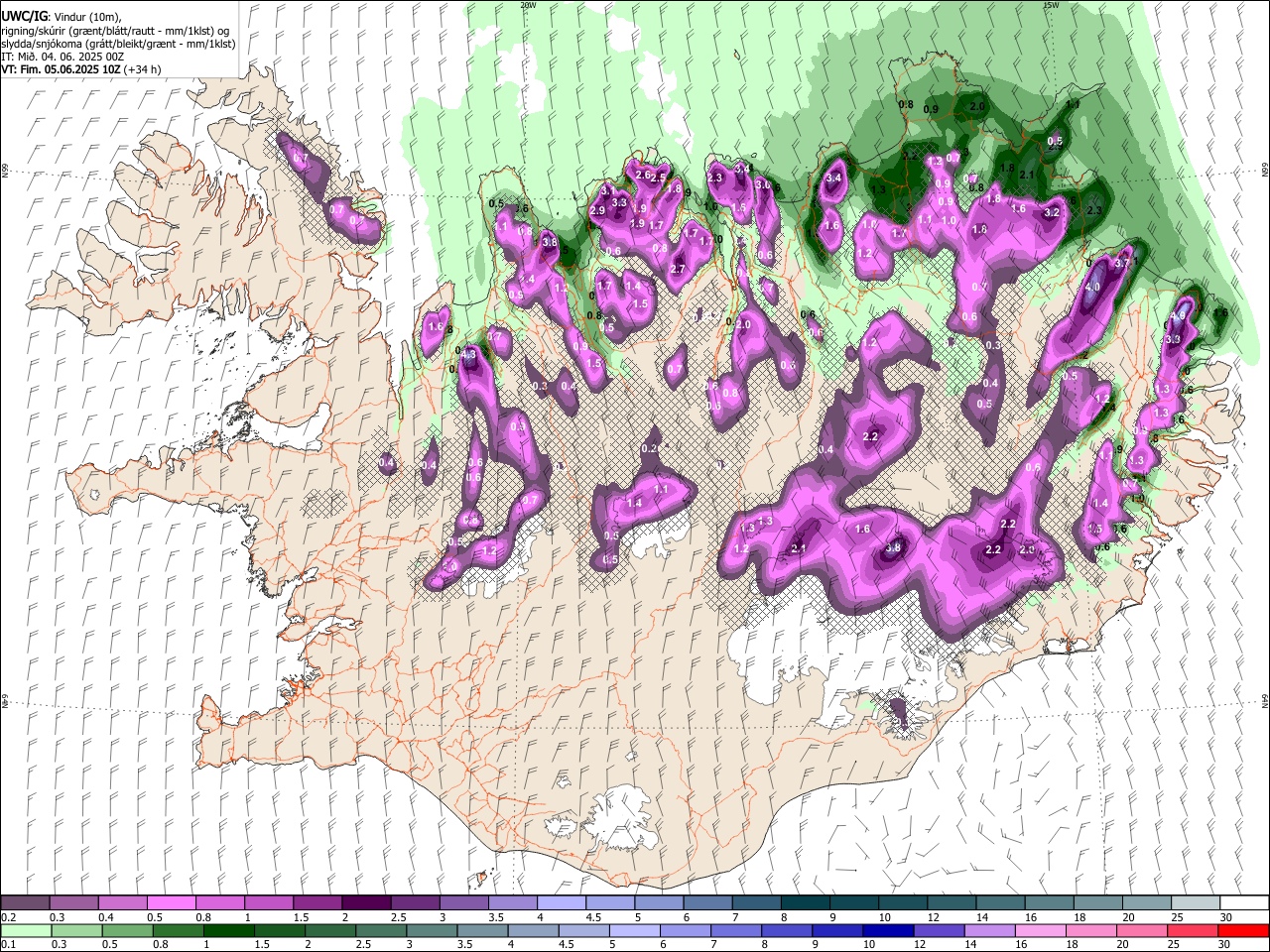Click the '(+34 h)' forecast offset text
Viewport: 1270px width, 952px height.
pyautogui.click(x=143, y=69)
